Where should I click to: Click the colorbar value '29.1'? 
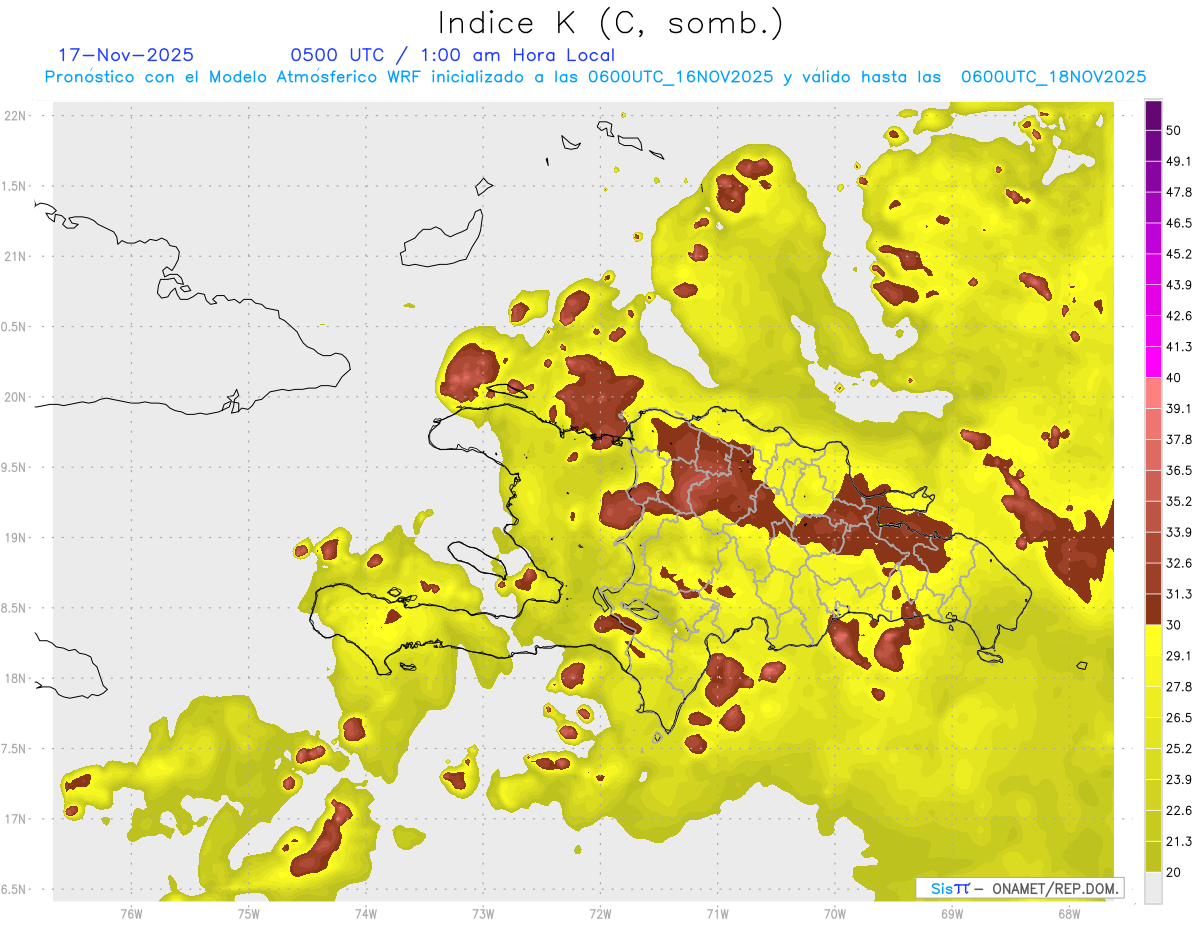[1179, 656]
